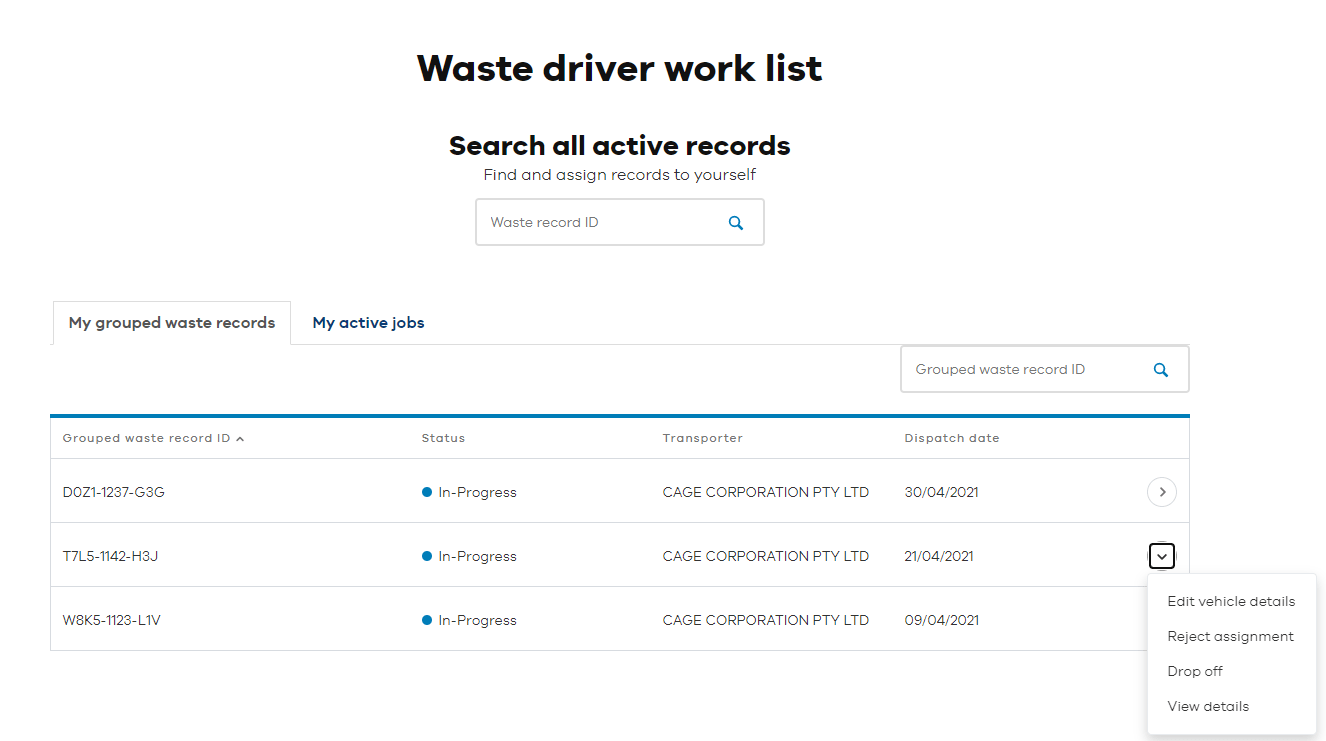1326x741 pixels.
Task: Open the right arrow icon for record D0Z1-1237-G3G
Action: tap(1161, 492)
